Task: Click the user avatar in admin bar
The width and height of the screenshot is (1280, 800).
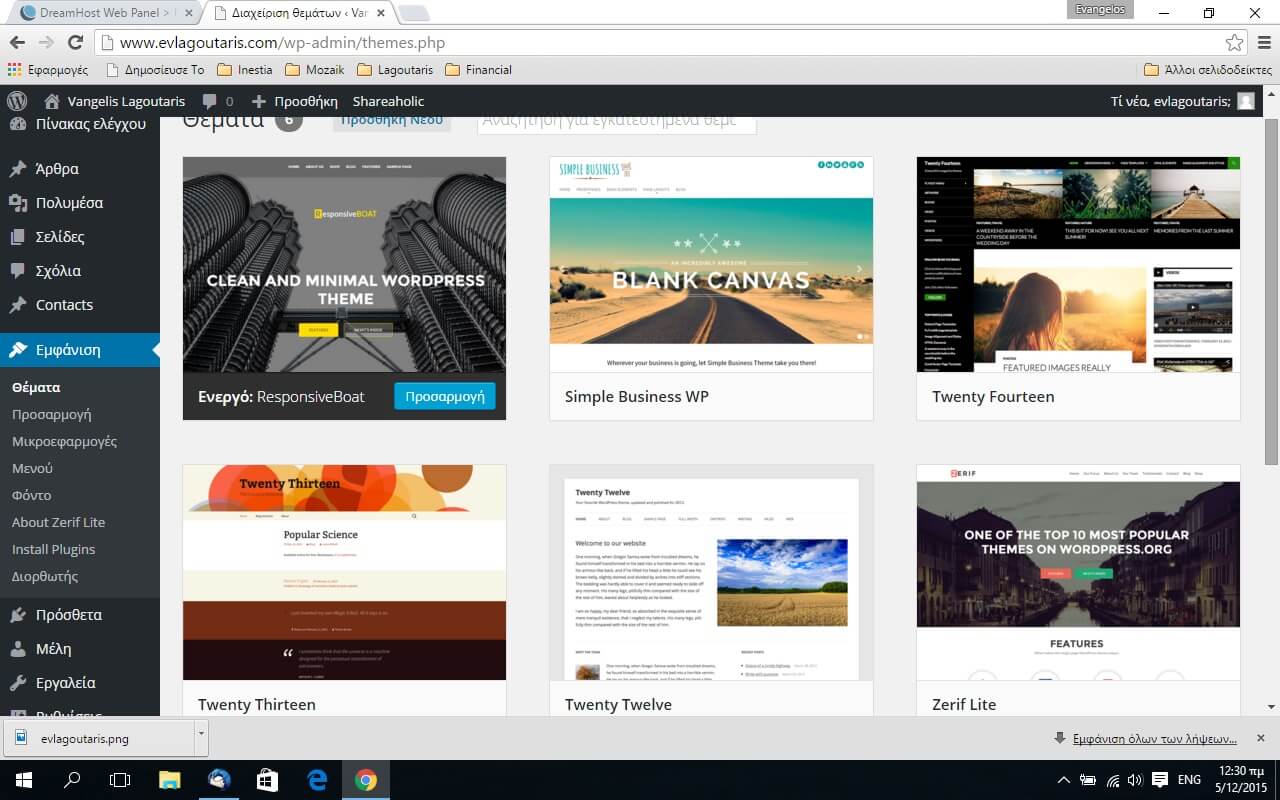Action: (1245, 101)
